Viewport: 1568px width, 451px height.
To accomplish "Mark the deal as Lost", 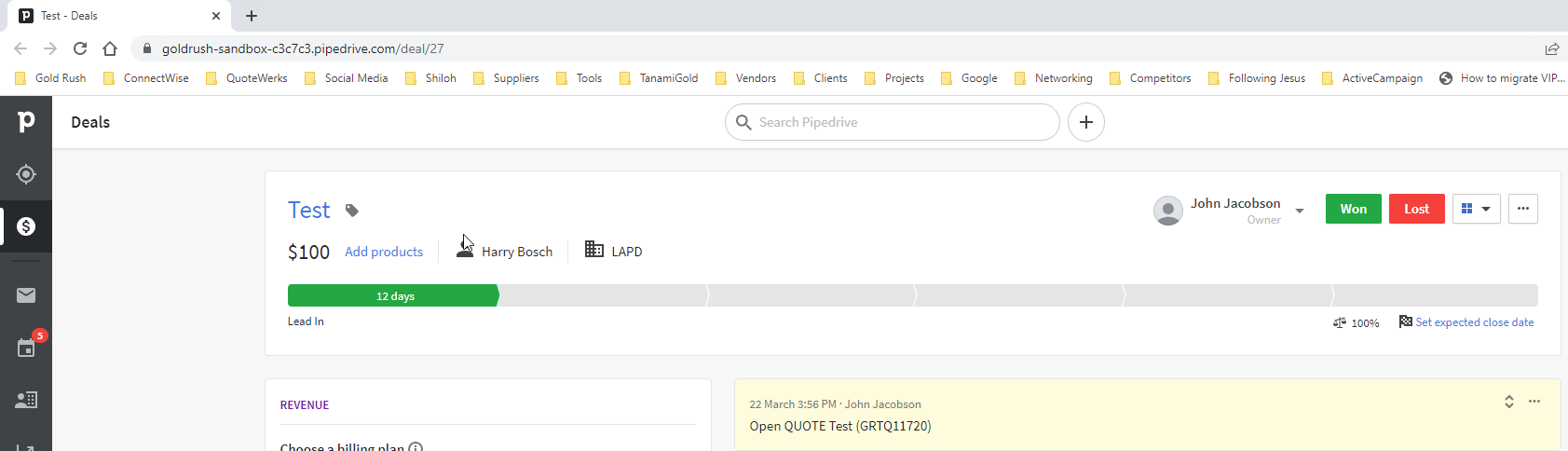I will 1416,209.
